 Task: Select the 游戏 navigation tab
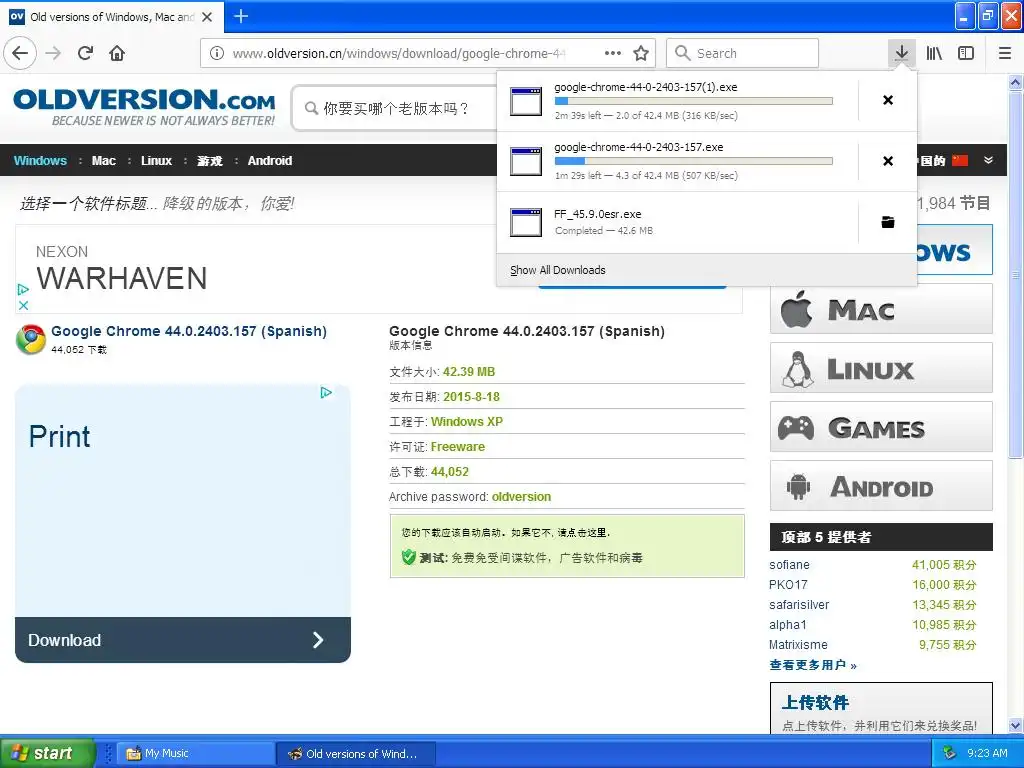(210, 161)
